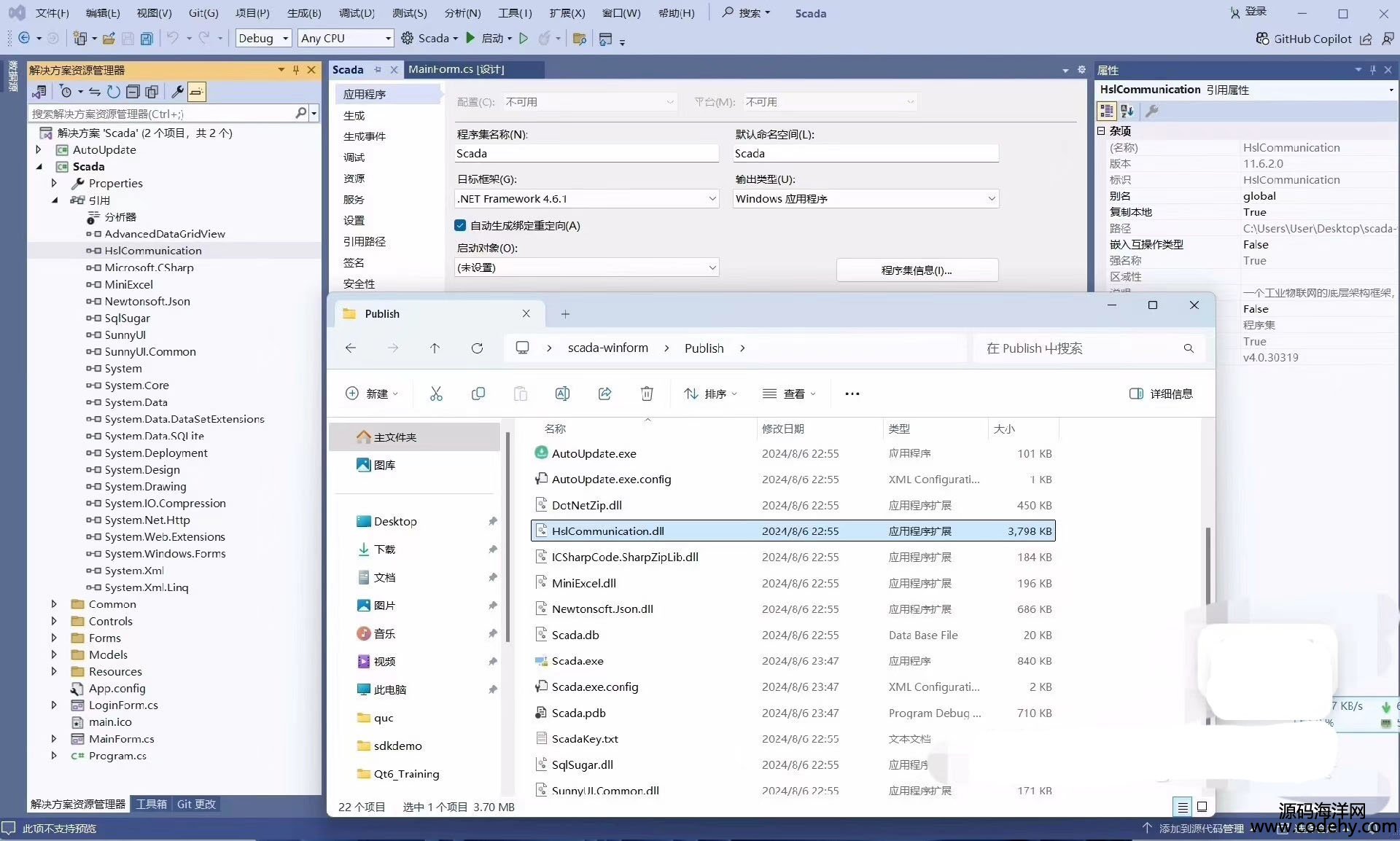The width and height of the screenshot is (1400, 841).
Task: Click the Assembly Information button
Action: pyautogui.click(x=917, y=270)
